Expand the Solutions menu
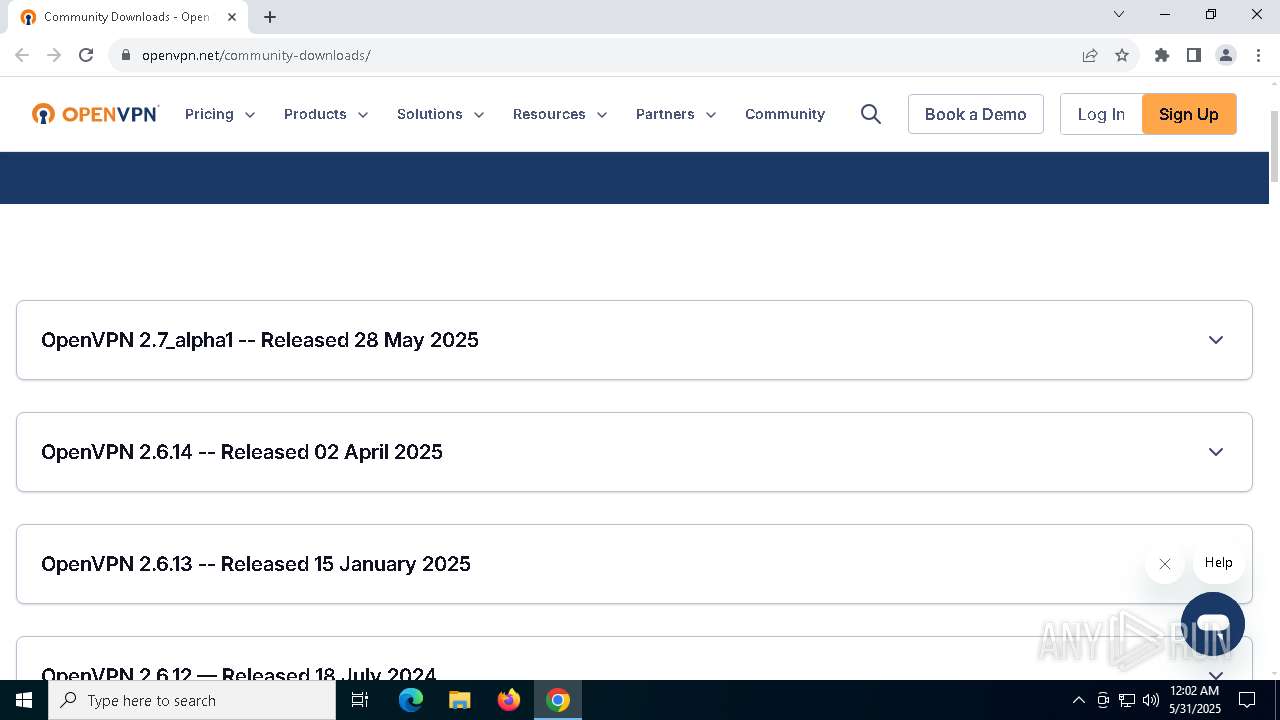Viewport: 1280px width, 720px height. tap(441, 114)
